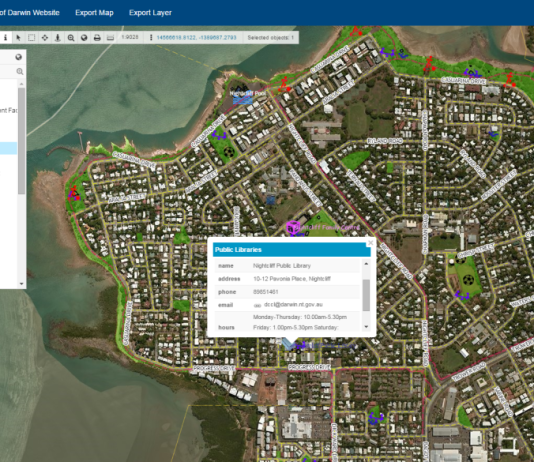The image size is (534, 462).
Task: Click the globe full-extent icon in toolbar
Action: pos(84,37)
